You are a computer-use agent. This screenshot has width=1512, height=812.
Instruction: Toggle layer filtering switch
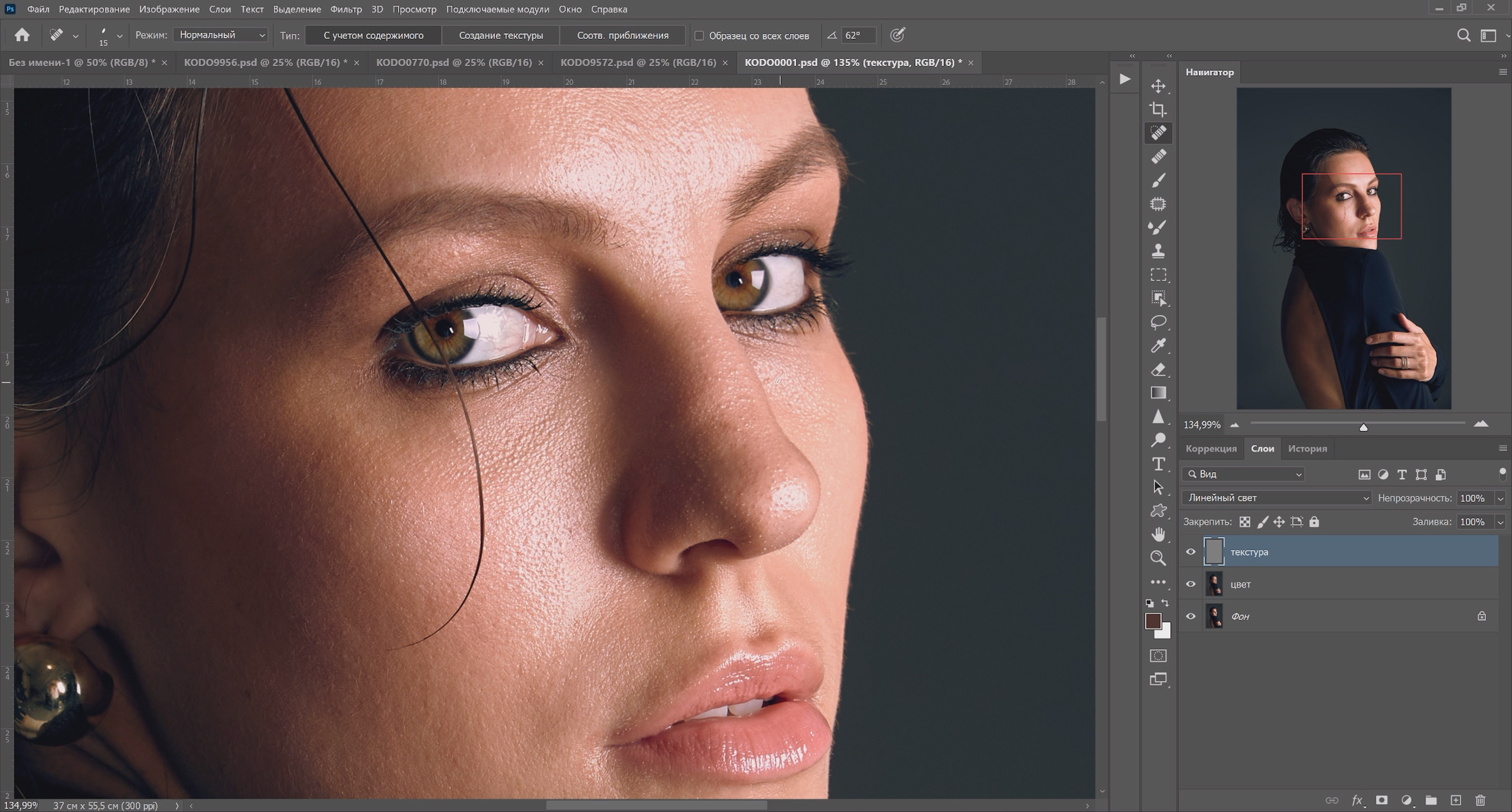point(1503,474)
